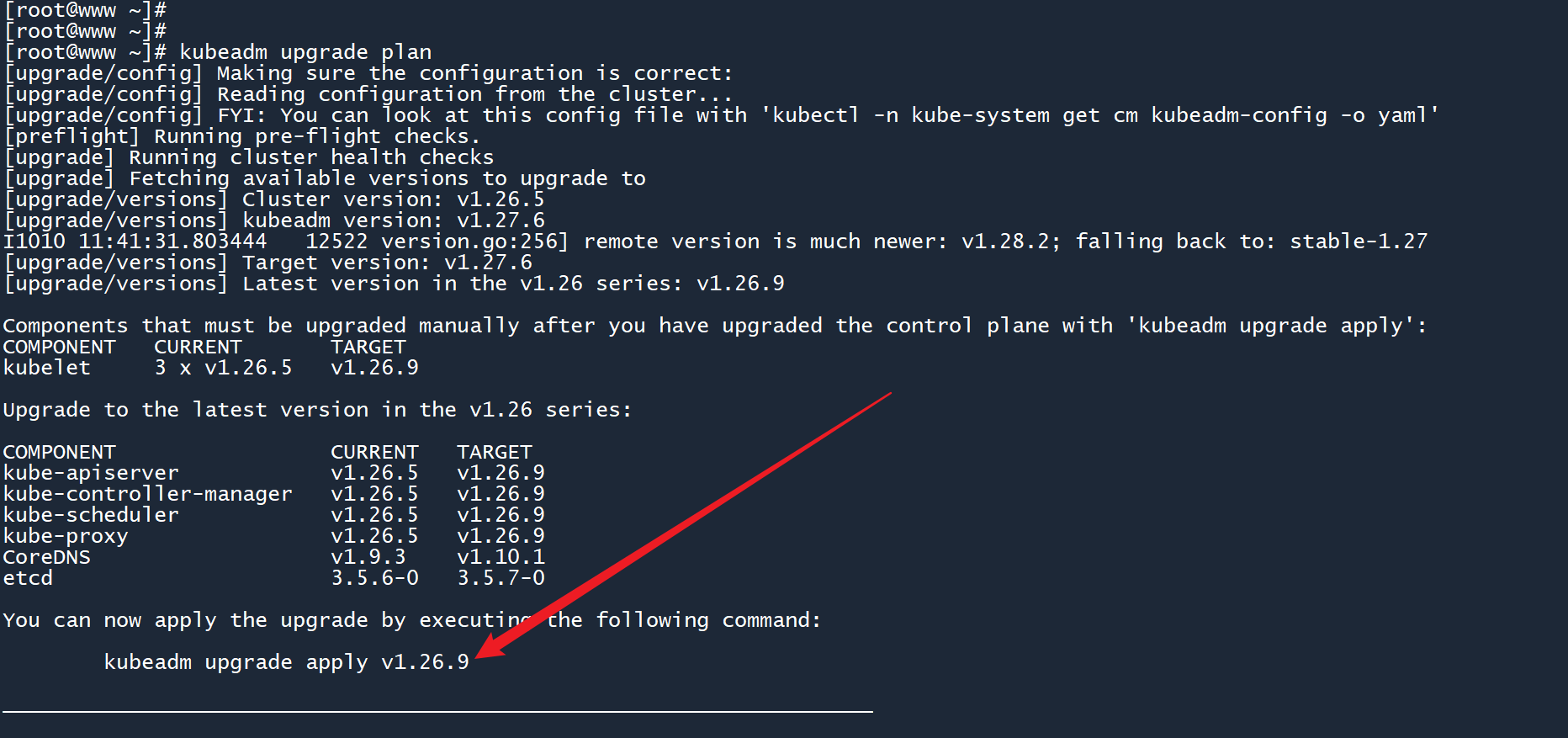Click the kube-scheduler component name
Image resolution: width=1568 pixels, height=738 pixels.
click(x=91, y=515)
